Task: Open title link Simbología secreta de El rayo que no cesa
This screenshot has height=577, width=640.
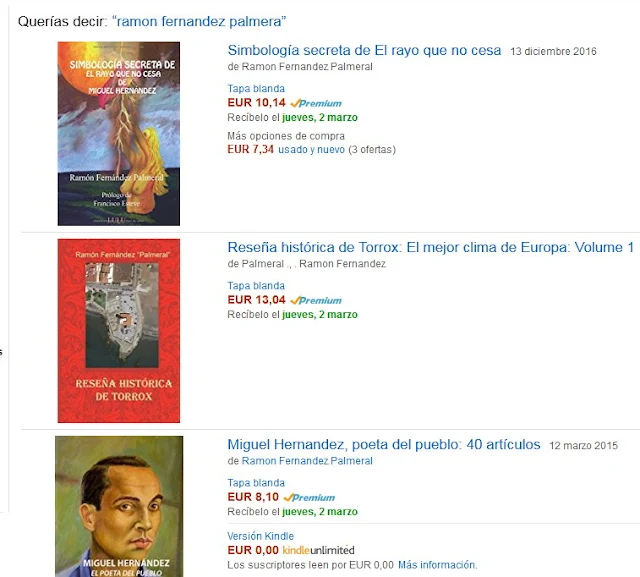Action: 364,50
